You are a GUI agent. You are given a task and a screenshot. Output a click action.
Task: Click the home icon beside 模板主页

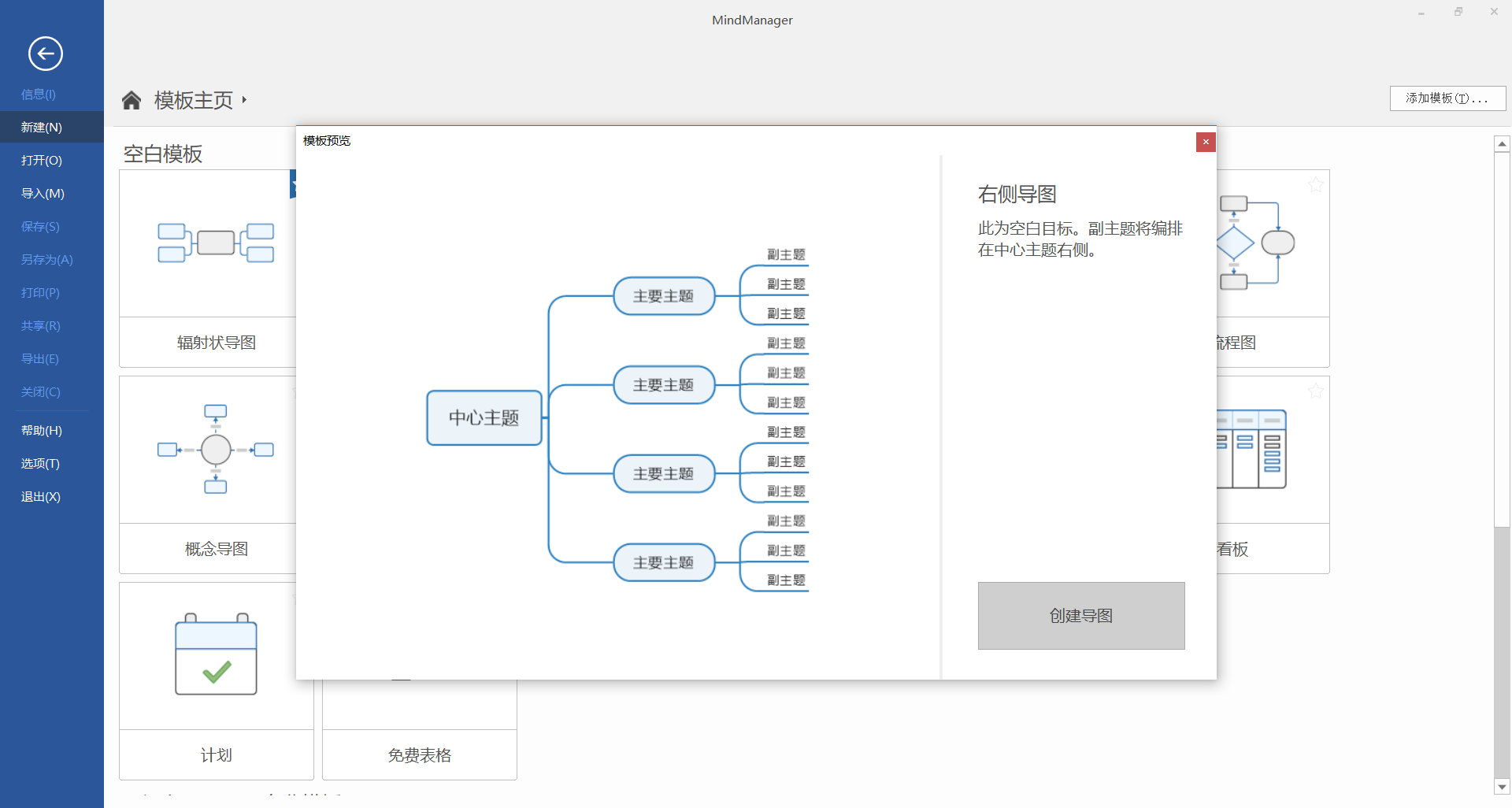click(x=131, y=99)
